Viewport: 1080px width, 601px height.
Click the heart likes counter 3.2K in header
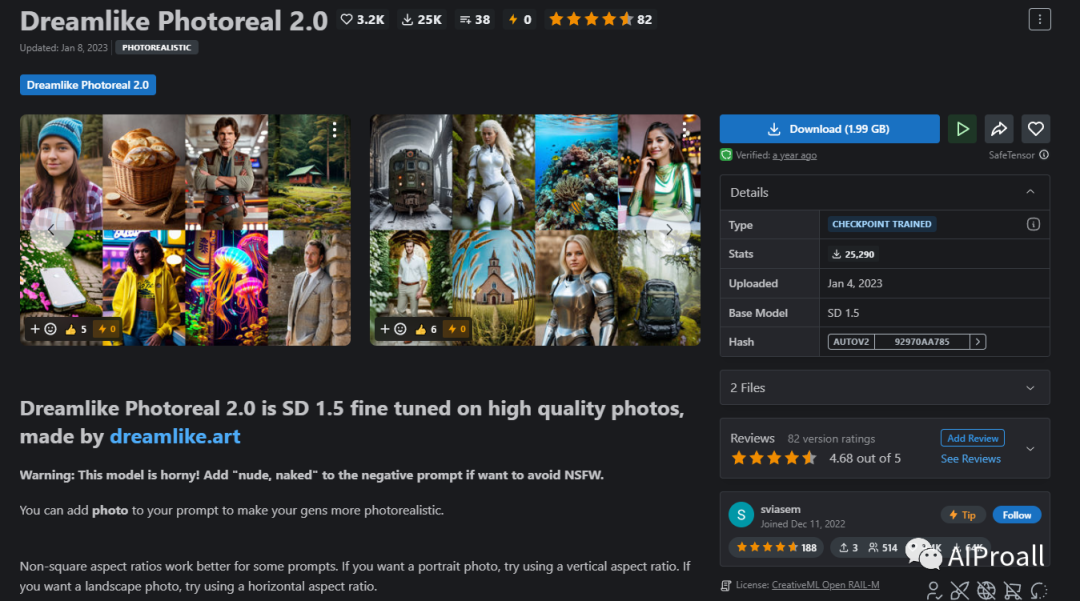pos(362,19)
